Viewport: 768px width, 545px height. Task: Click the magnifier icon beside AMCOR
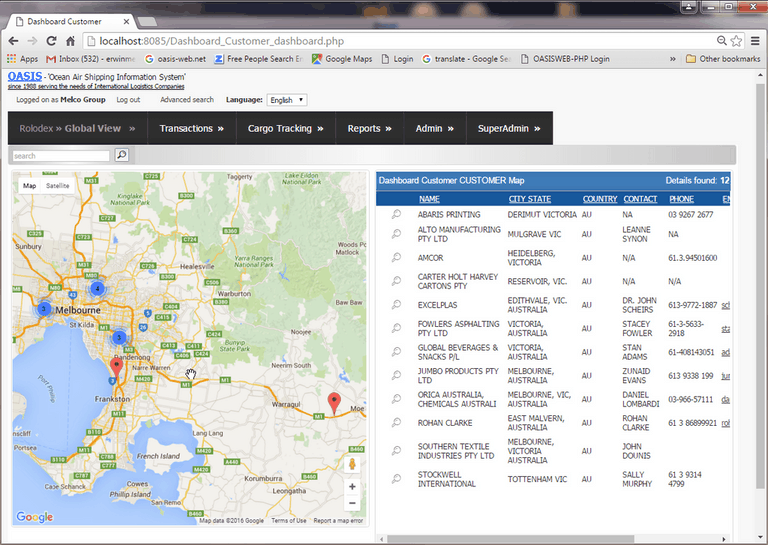tap(396, 257)
